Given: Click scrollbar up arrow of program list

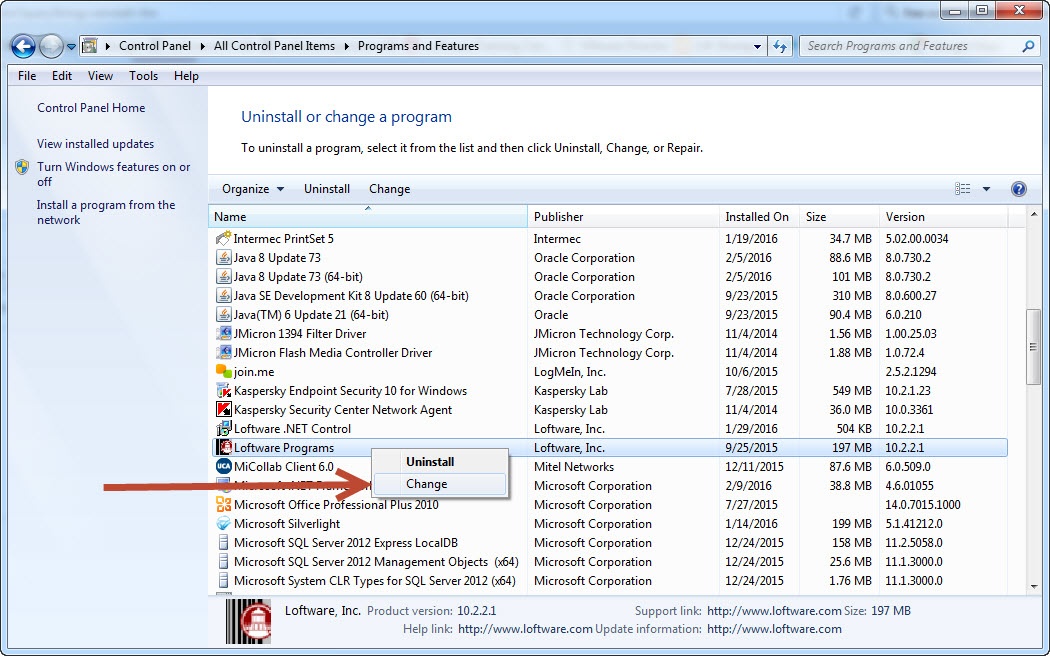Looking at the screenshot, I should tap(1034, 215).
